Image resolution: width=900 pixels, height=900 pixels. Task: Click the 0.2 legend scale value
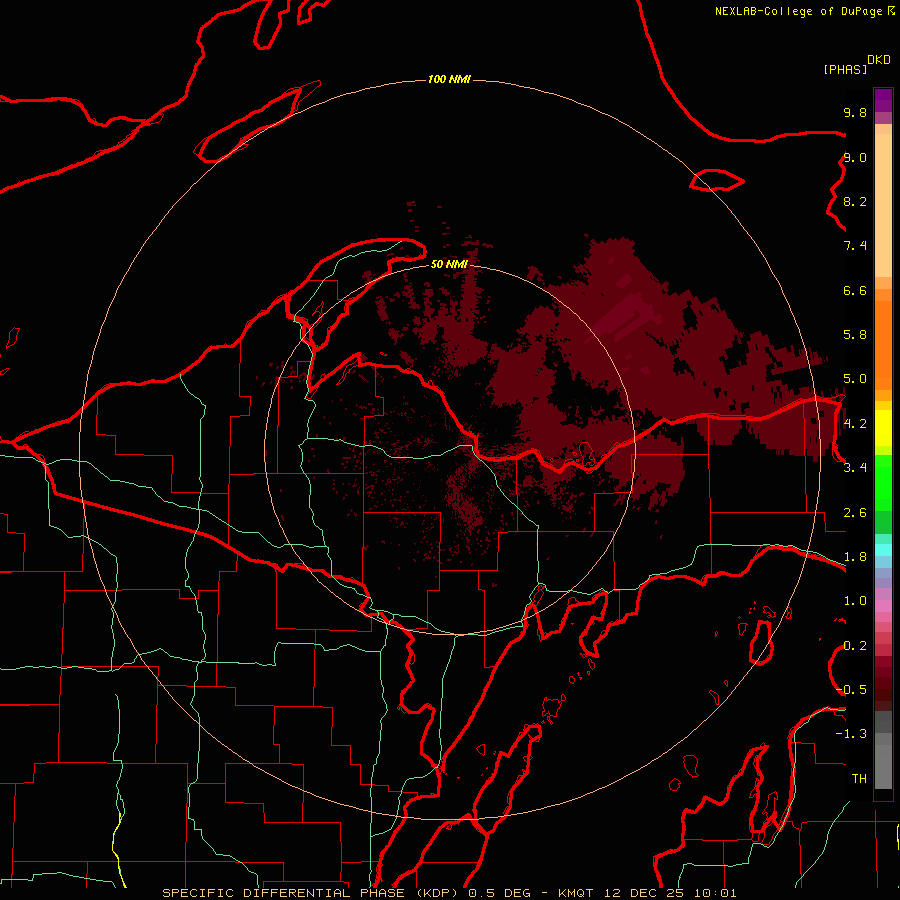[855, 645]
